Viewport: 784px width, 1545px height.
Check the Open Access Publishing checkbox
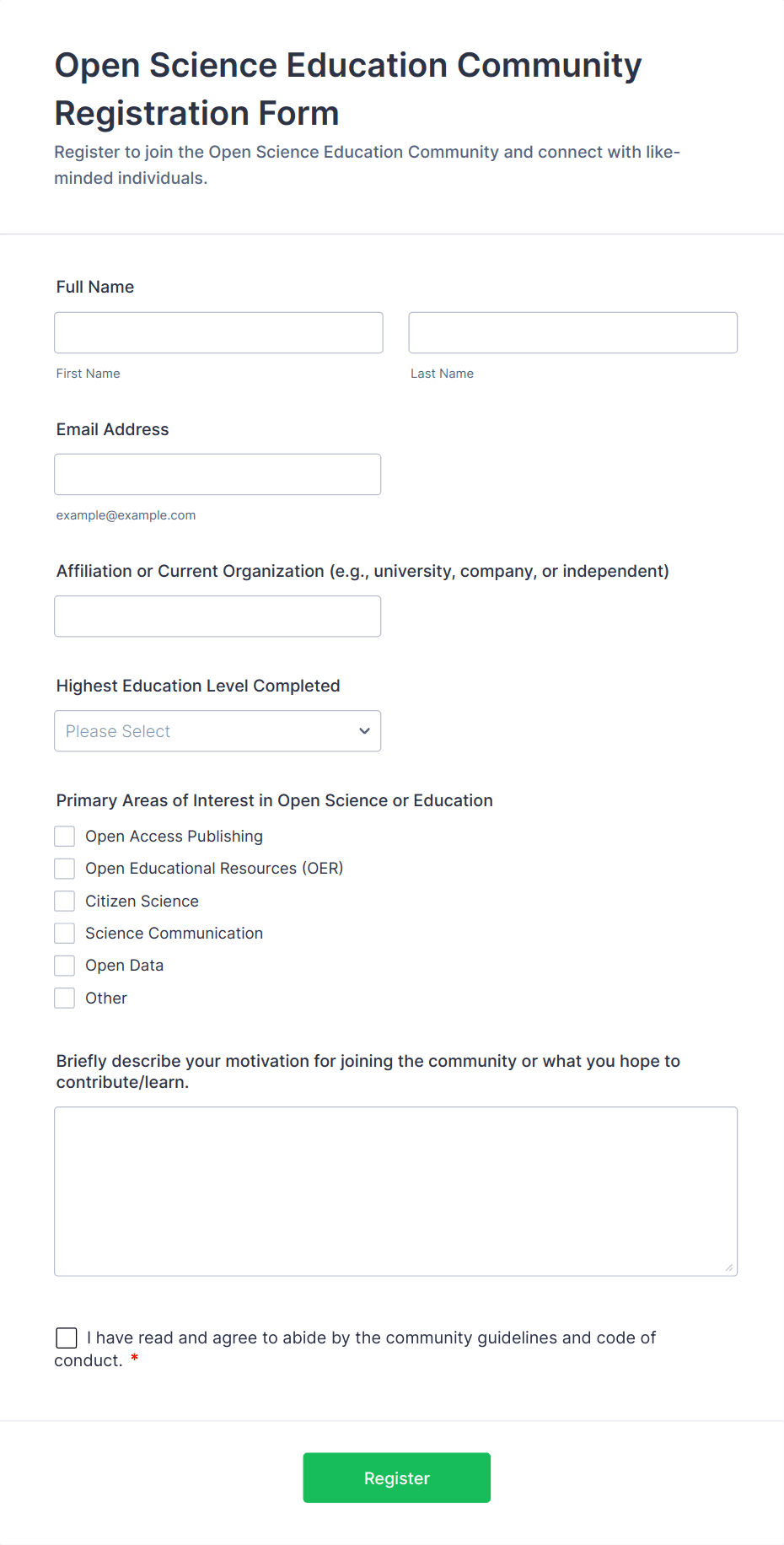65,837
